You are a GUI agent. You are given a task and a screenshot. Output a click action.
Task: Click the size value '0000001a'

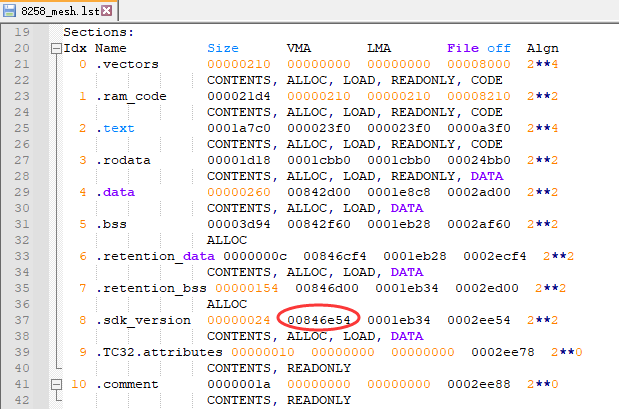[239, 384]
